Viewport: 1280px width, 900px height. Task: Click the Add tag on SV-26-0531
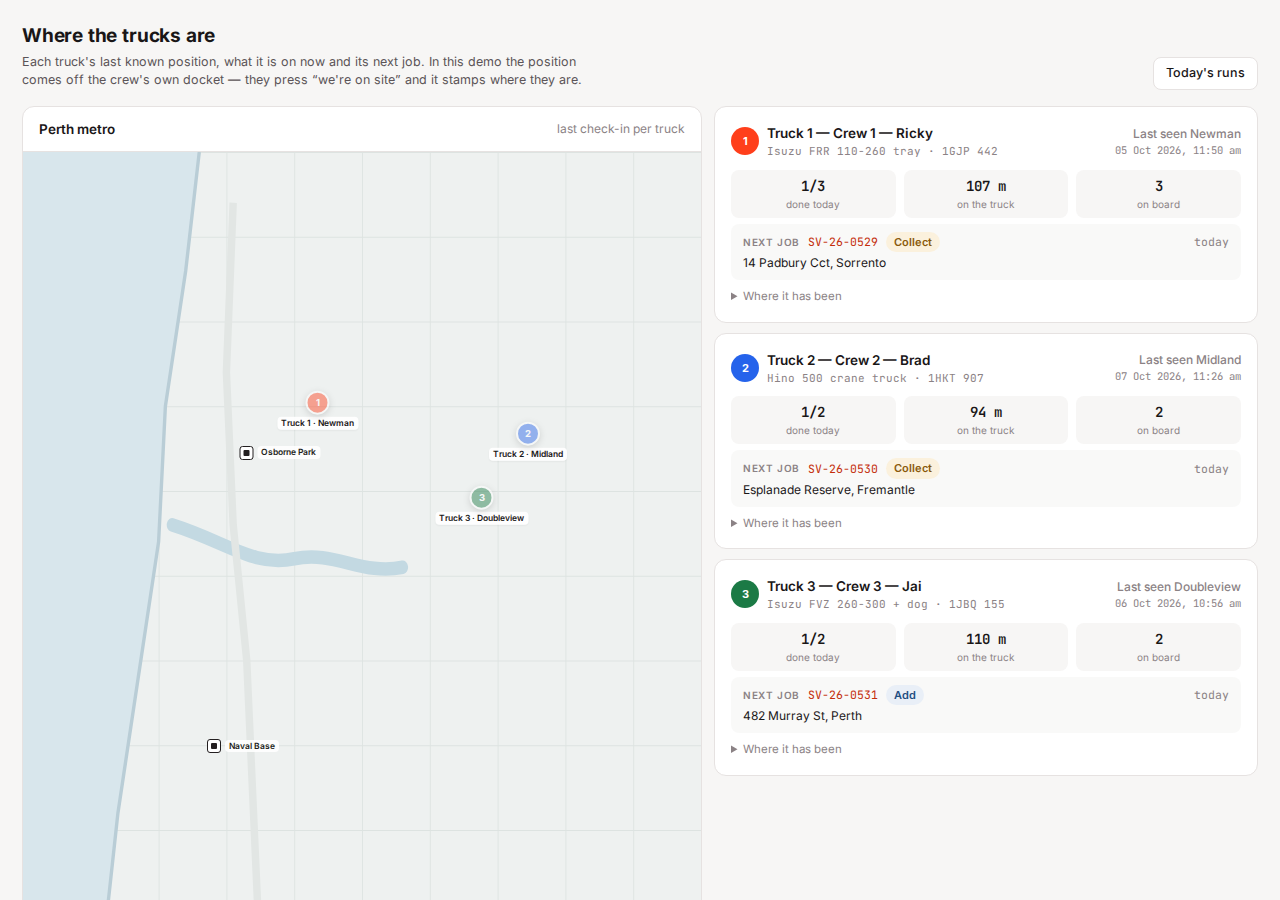pos(905,695)
